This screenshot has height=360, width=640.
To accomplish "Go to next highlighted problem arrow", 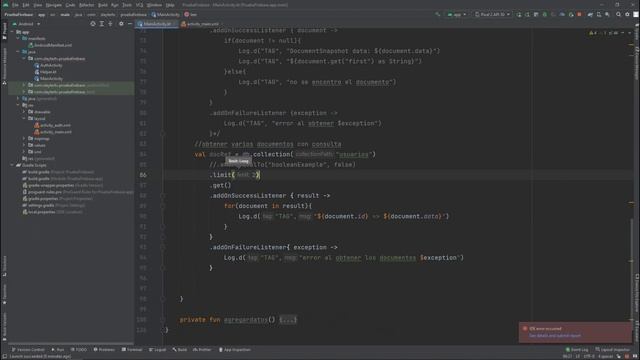I will [x=629, y=33].
